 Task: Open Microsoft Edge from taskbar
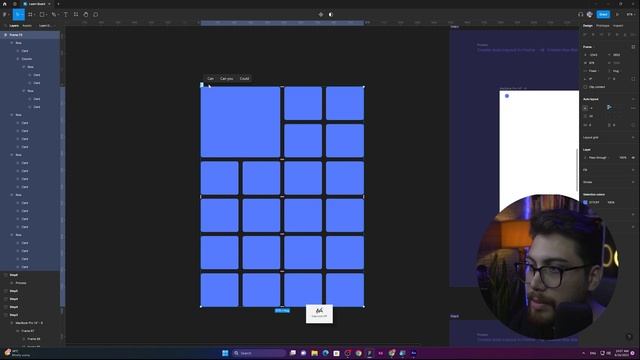pos(325,353)
